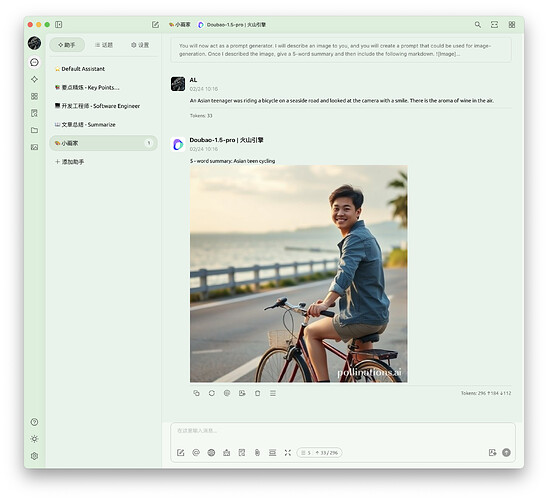Image resolution: width=548 pixels, height=500 pixels.
Task: Open the message more-options menu icon
Action: click(273, 393)
